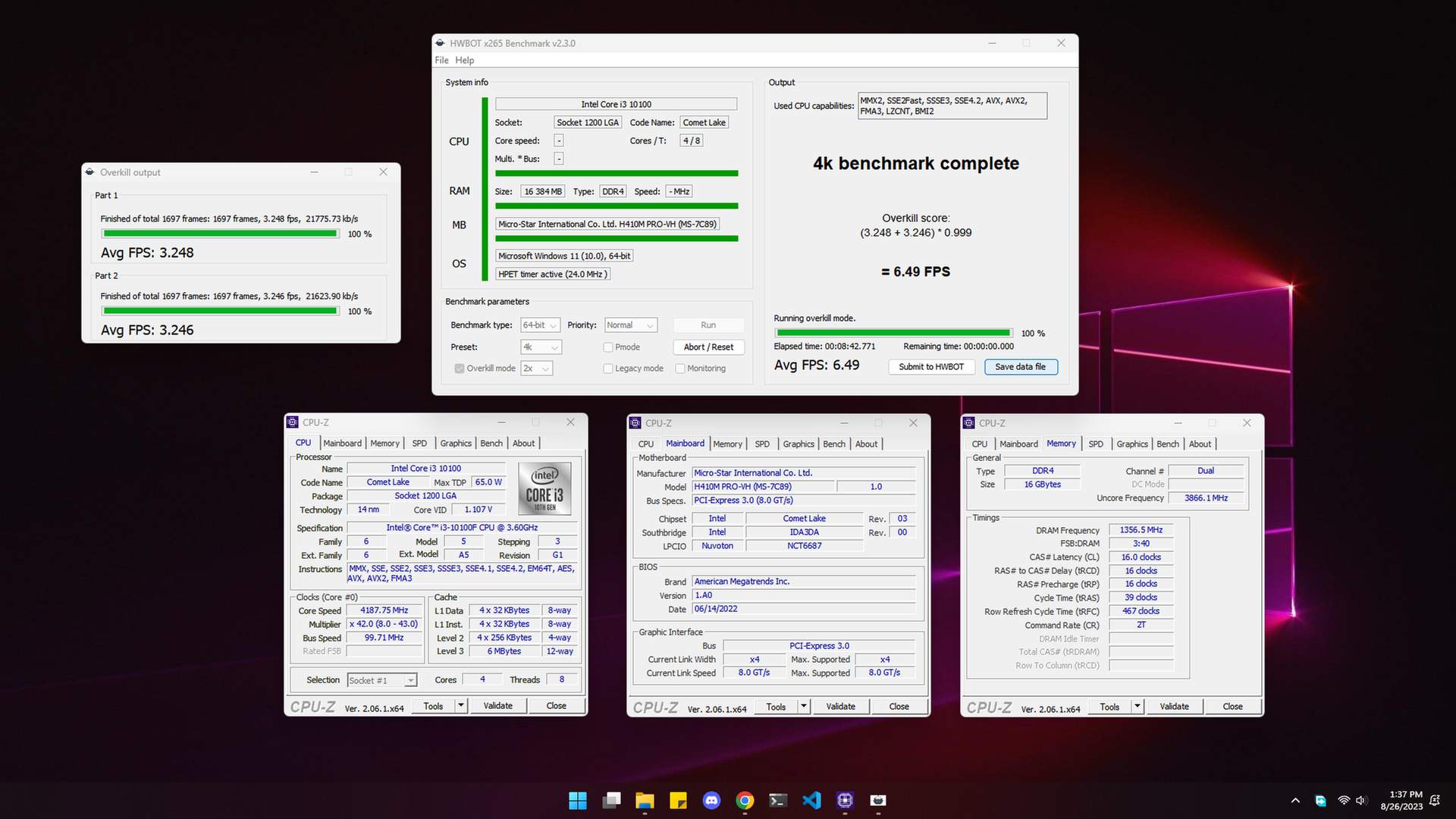Click the Overkill output window title icon
The image size is (1456, 819).
click(90, 172)
